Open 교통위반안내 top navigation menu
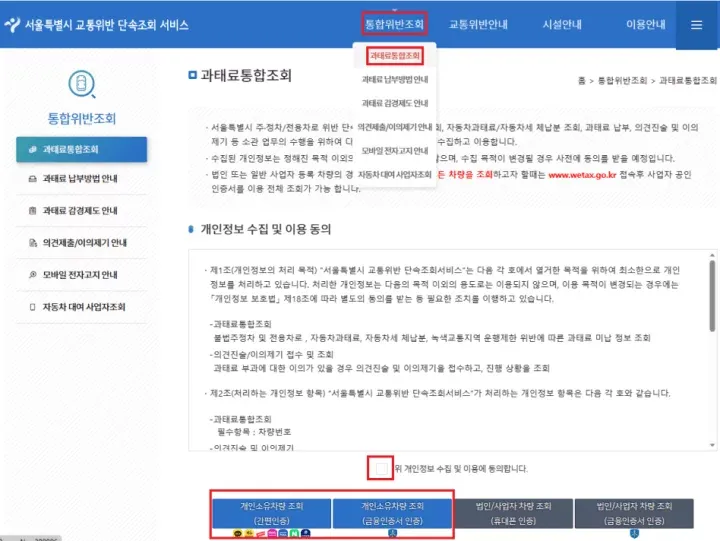Viewport: 720px width, 541px height. coord(478,24)
